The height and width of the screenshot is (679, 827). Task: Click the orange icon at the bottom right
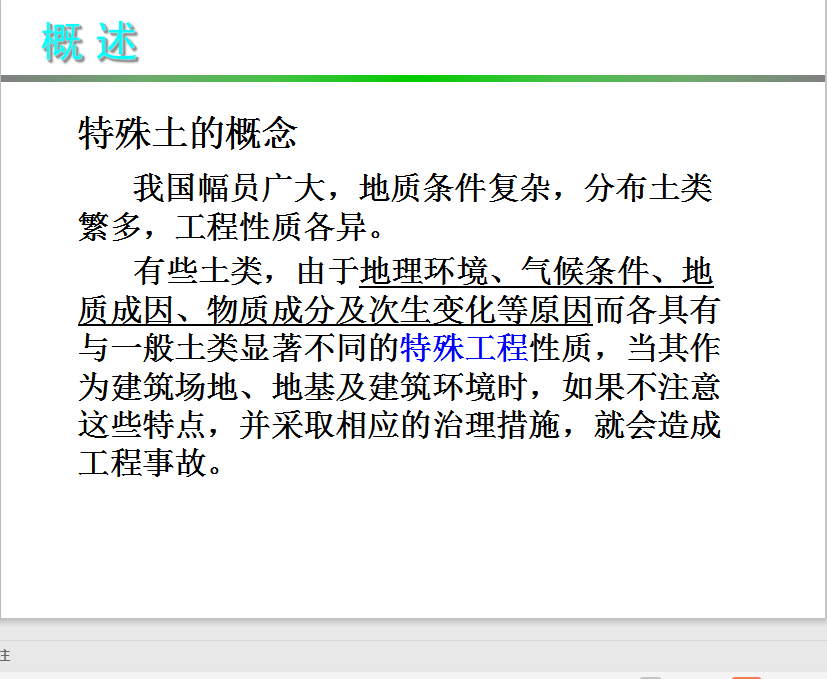(x=746, y=676)
